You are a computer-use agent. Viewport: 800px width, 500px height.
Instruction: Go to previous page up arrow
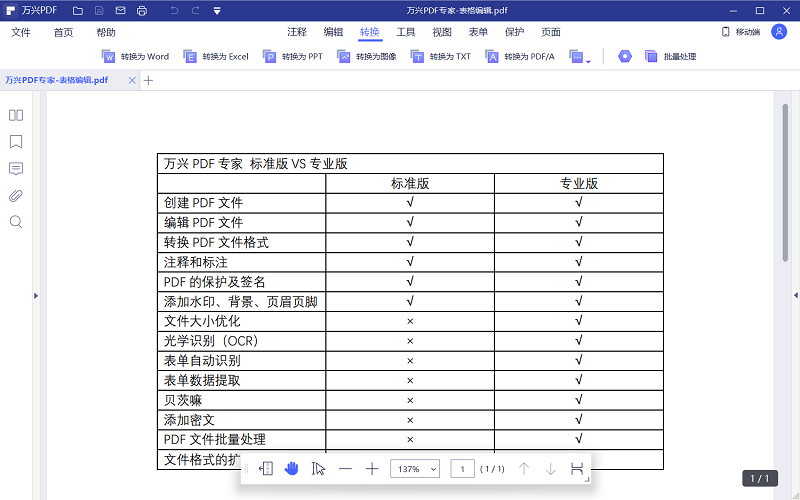coord(524,468)
